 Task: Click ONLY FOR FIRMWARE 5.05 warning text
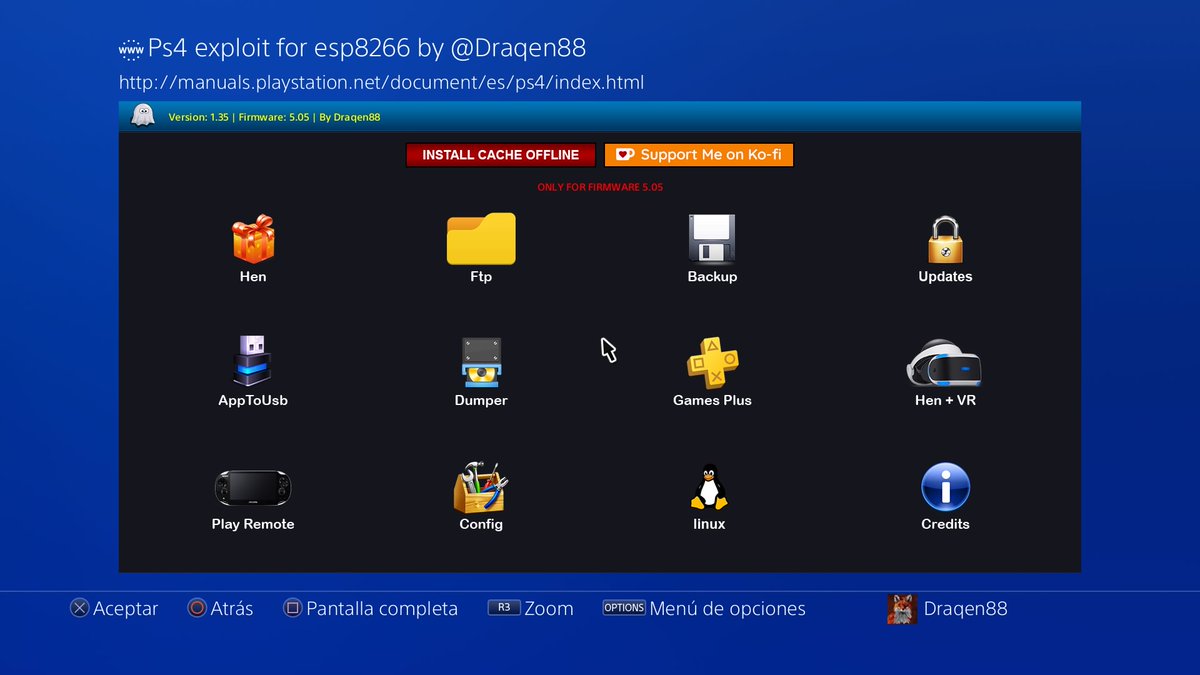click(600, 187)
